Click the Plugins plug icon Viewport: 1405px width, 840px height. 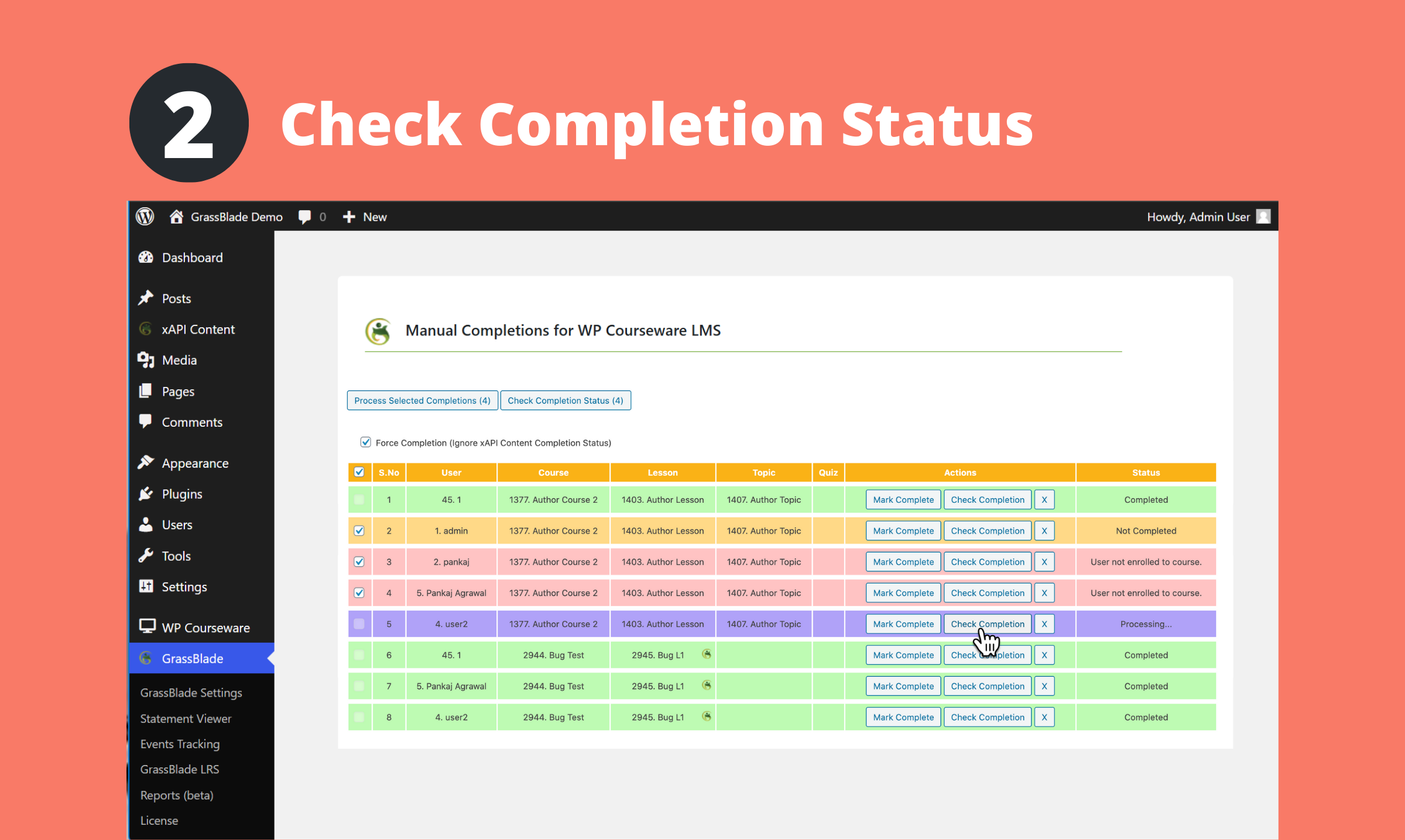[146, 493]
